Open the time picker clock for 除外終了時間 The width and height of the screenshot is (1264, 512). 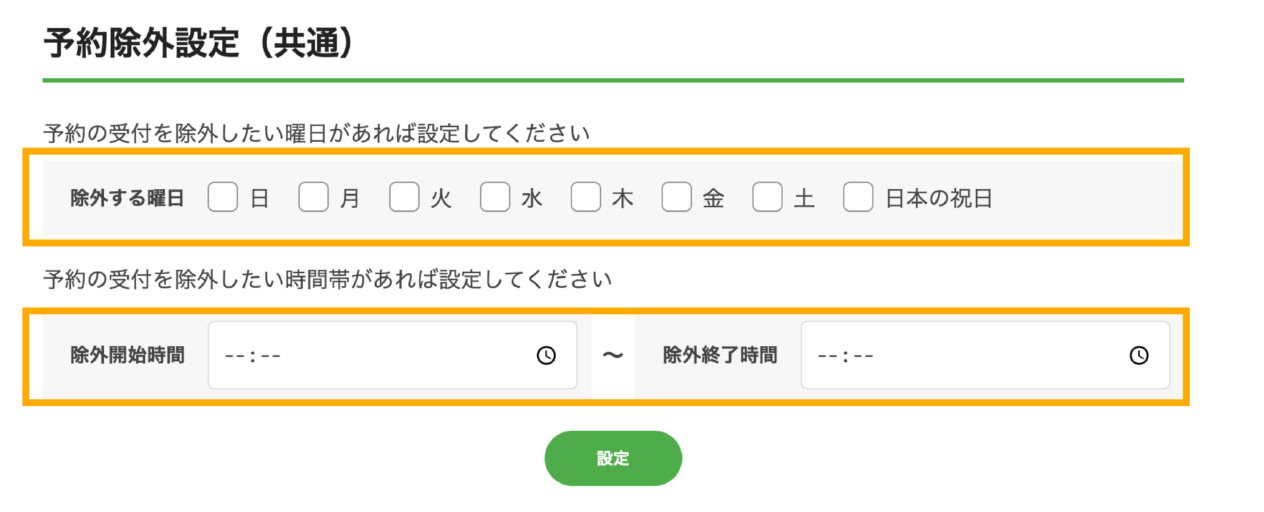pos(1139,355)
